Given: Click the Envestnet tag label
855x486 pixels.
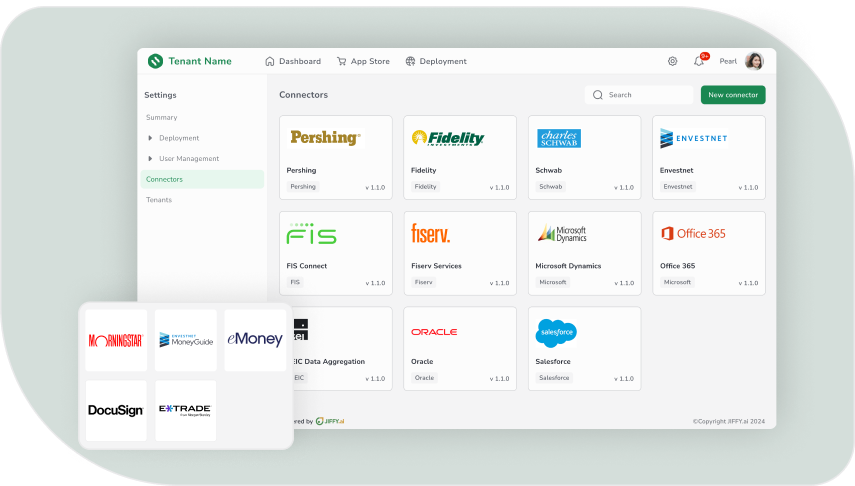Looking at the screenshot, I should point(678,187).
